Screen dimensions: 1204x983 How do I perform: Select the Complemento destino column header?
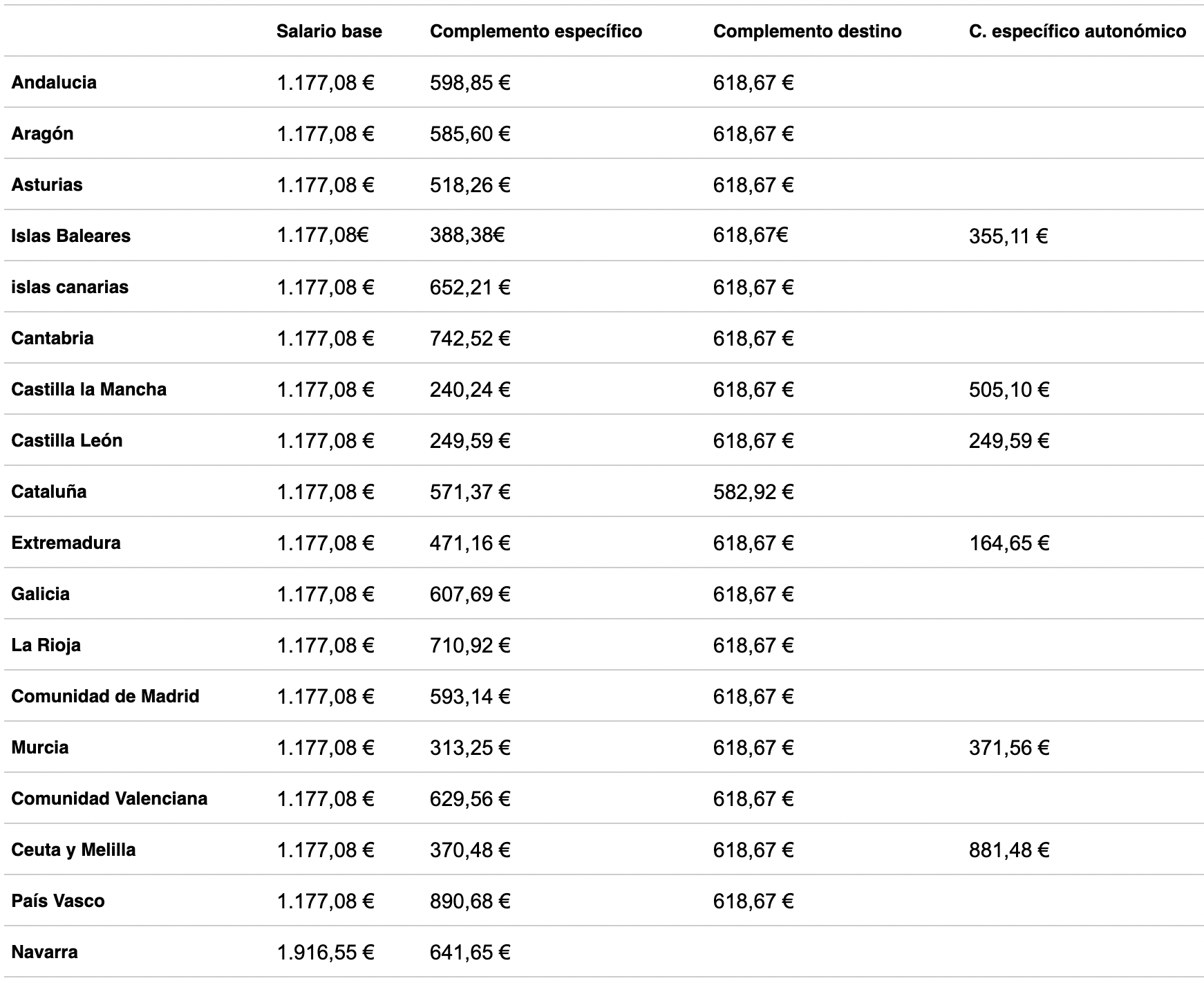click(807, 31)
